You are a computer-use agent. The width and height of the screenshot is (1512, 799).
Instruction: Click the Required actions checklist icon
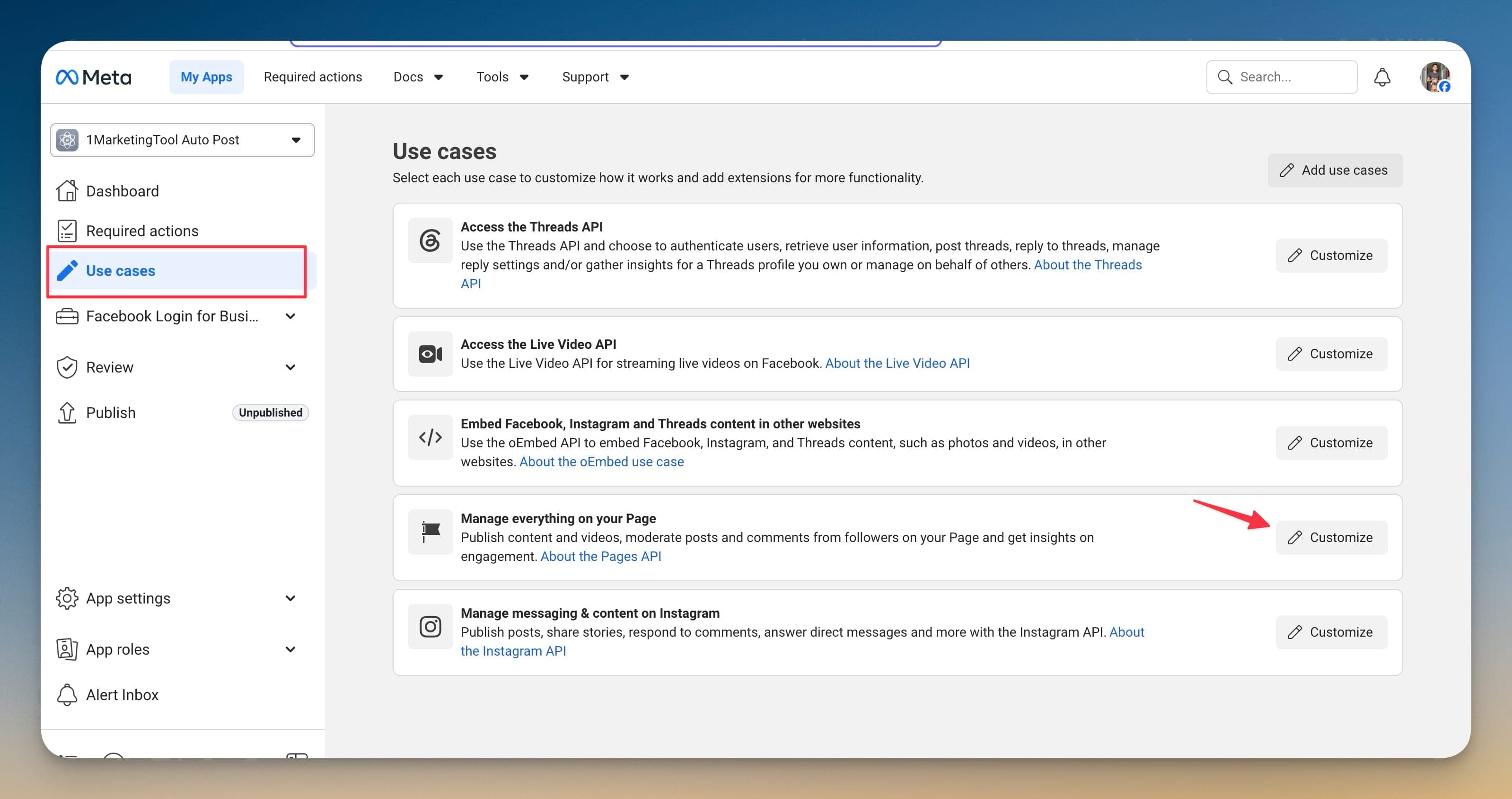(x=67, y=231)
